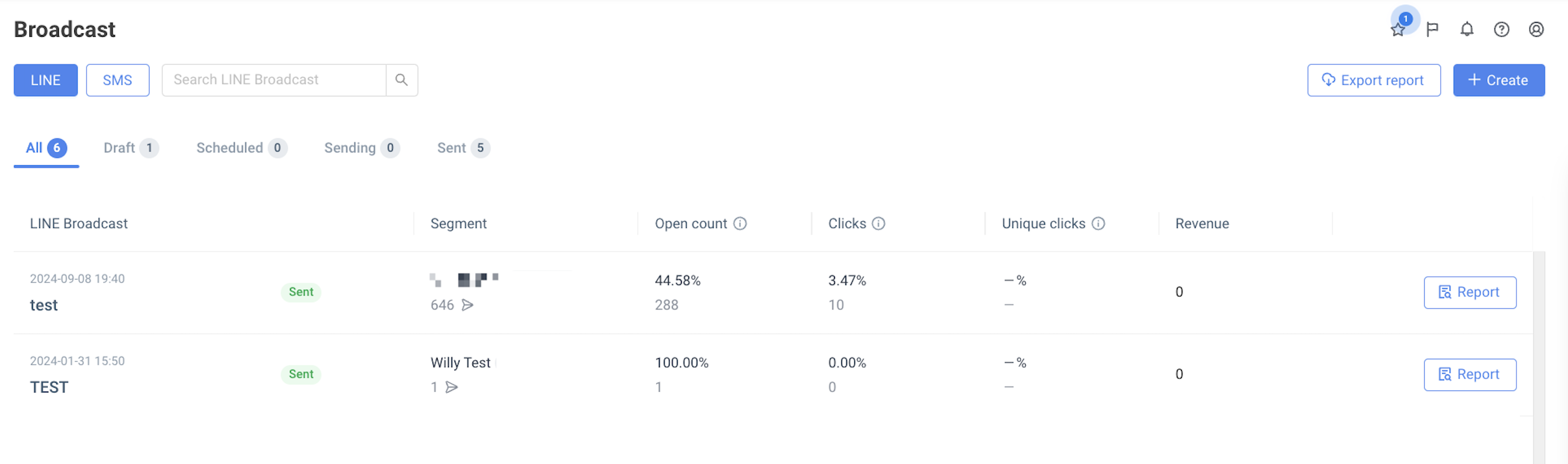This screenshot has width=1568, height=464.
Task: Open the user account profile icon
Action: (x=1536, y=29)
